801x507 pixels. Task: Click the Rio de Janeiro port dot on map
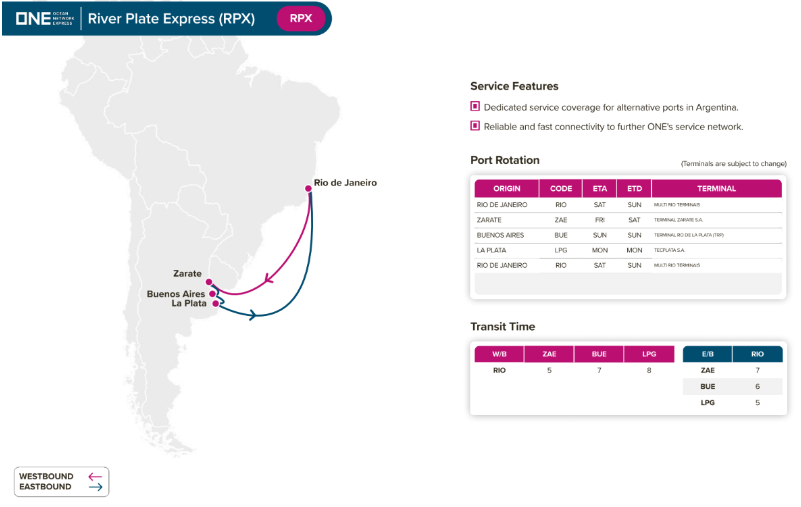coord(309,187)
